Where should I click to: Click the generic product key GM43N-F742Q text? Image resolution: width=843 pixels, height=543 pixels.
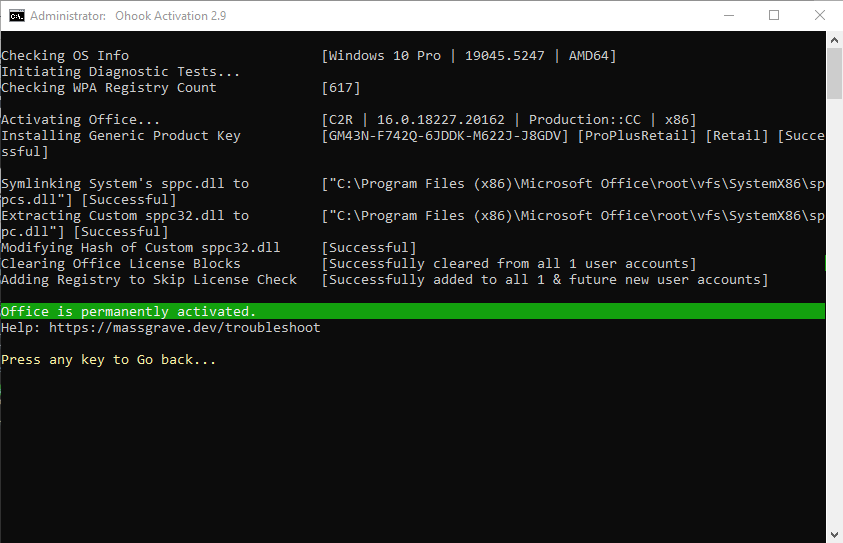[445, 136]
